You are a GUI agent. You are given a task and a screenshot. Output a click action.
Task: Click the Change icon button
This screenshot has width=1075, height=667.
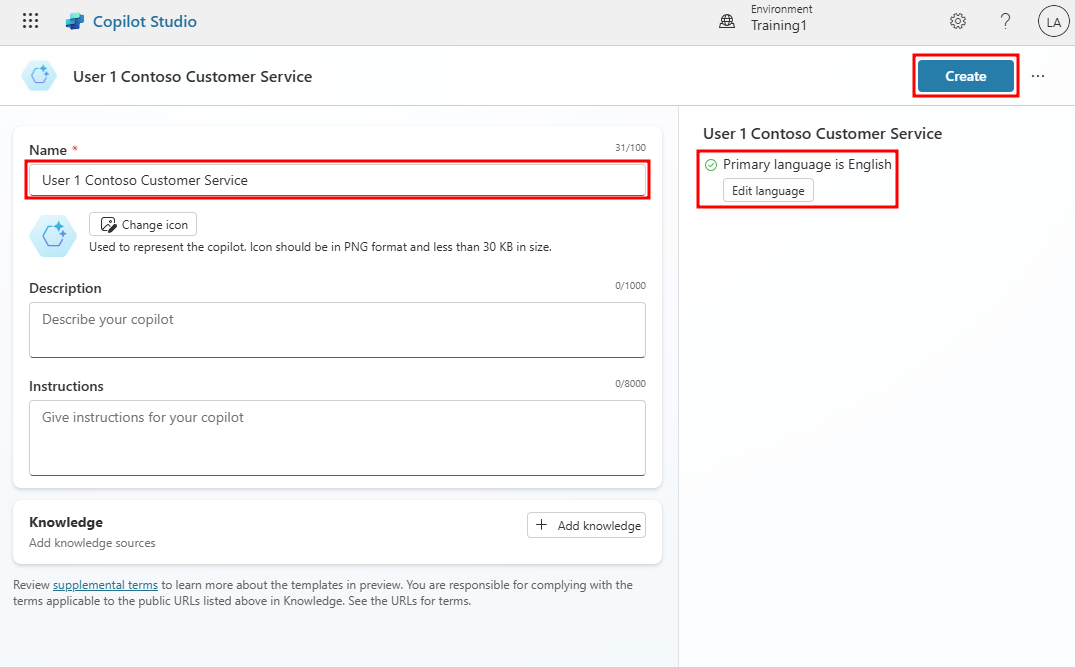click(x=143, y=225)
